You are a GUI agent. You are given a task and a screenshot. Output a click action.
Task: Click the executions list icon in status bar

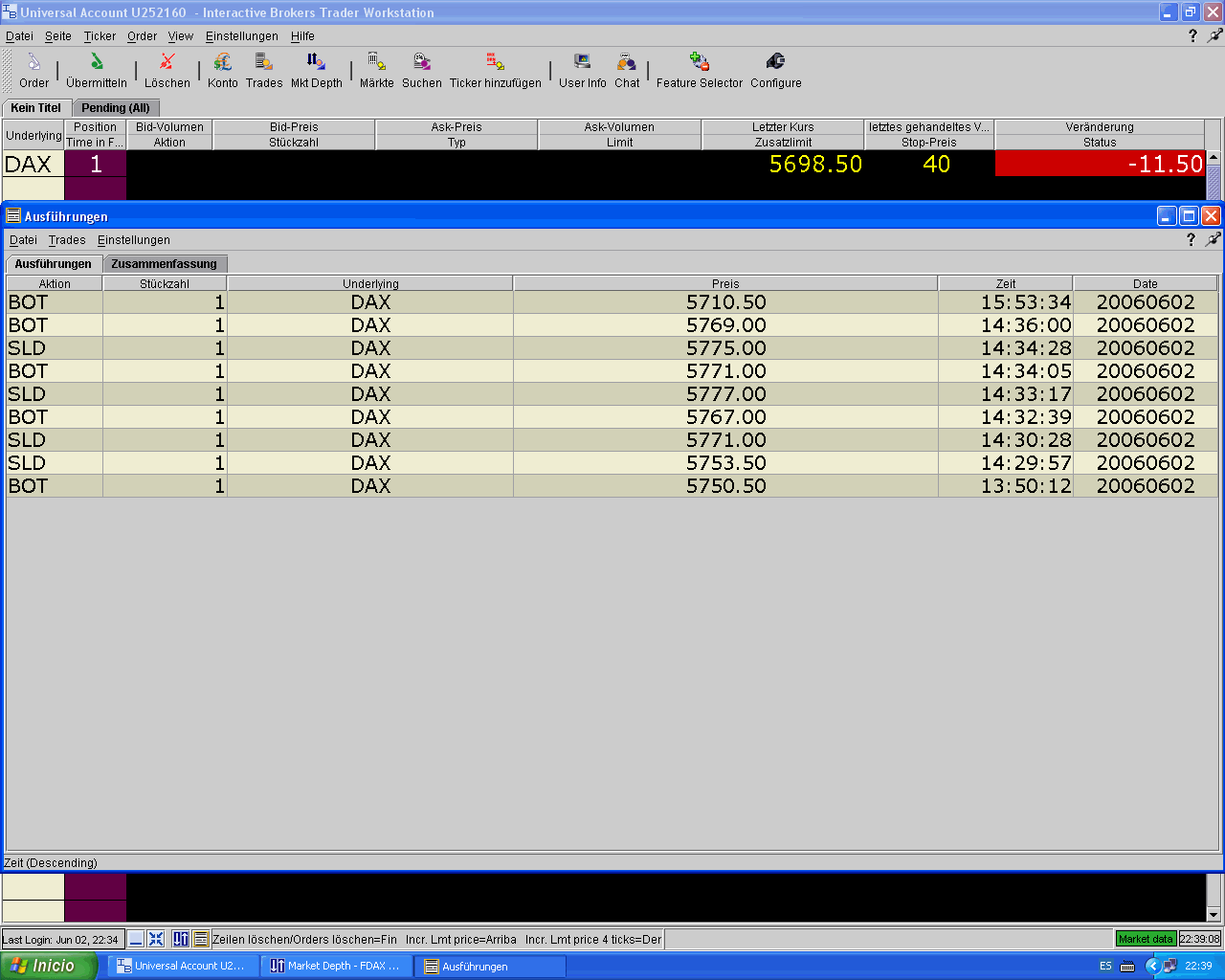click(x=200, y=939)
